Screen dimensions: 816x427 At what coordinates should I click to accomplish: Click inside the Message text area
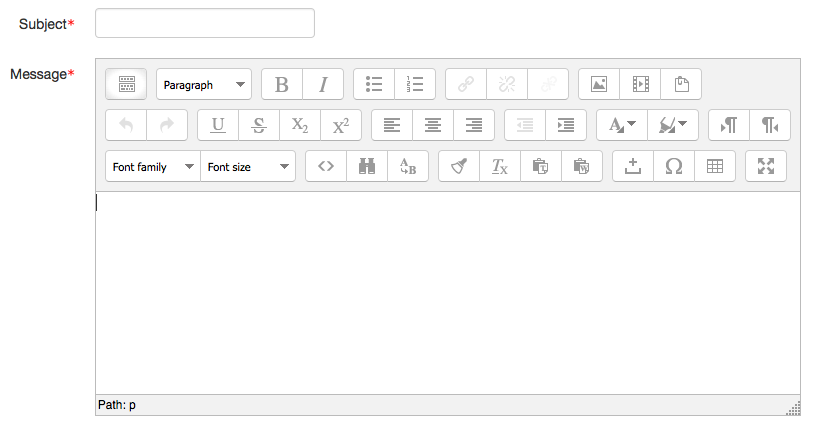448,293
